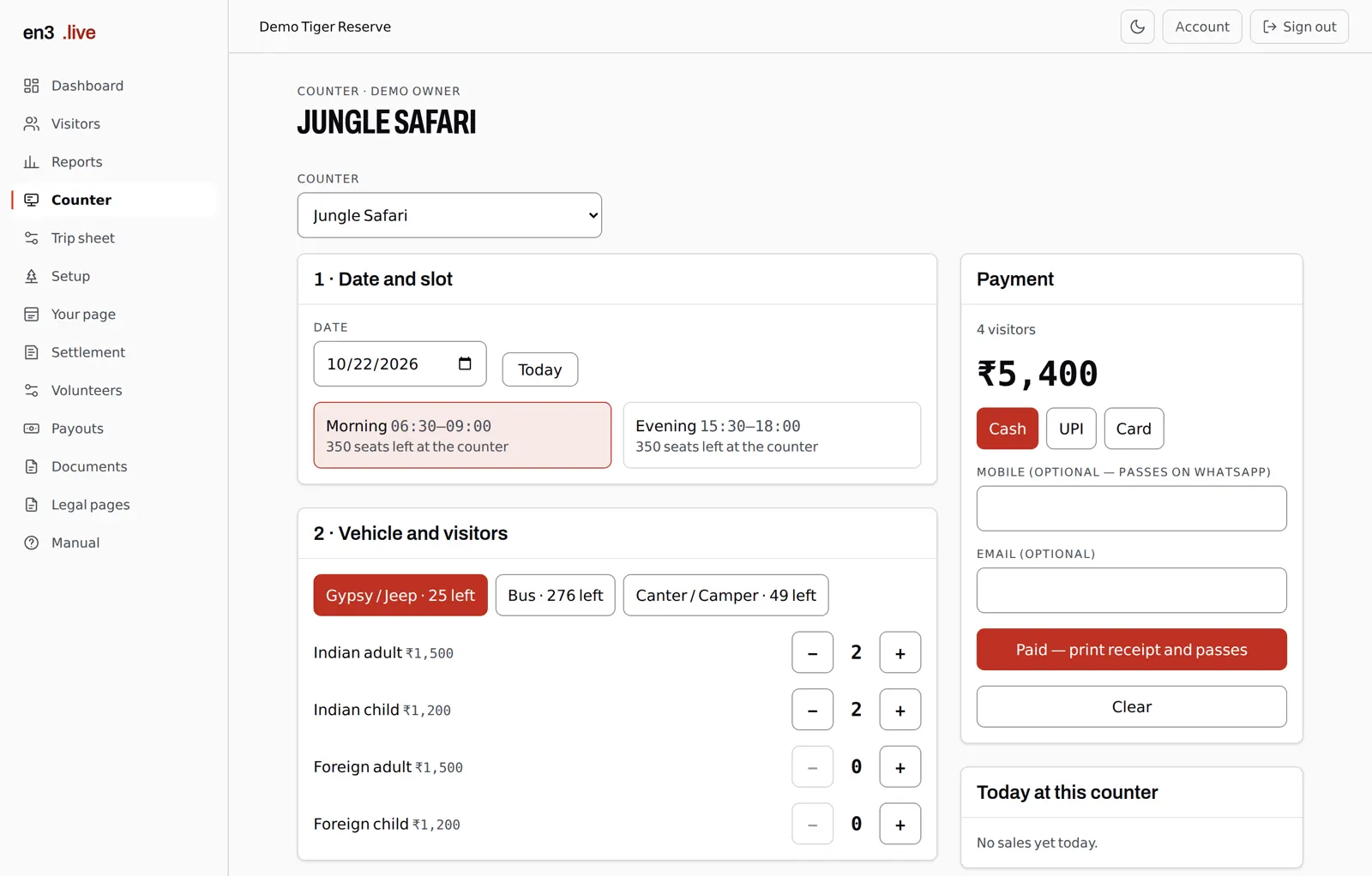Image resolution: width=1372 pixels, height=876 pixels.
Task: Click Paid — print receipt and passes
Action: click(x=1132, y=650)
